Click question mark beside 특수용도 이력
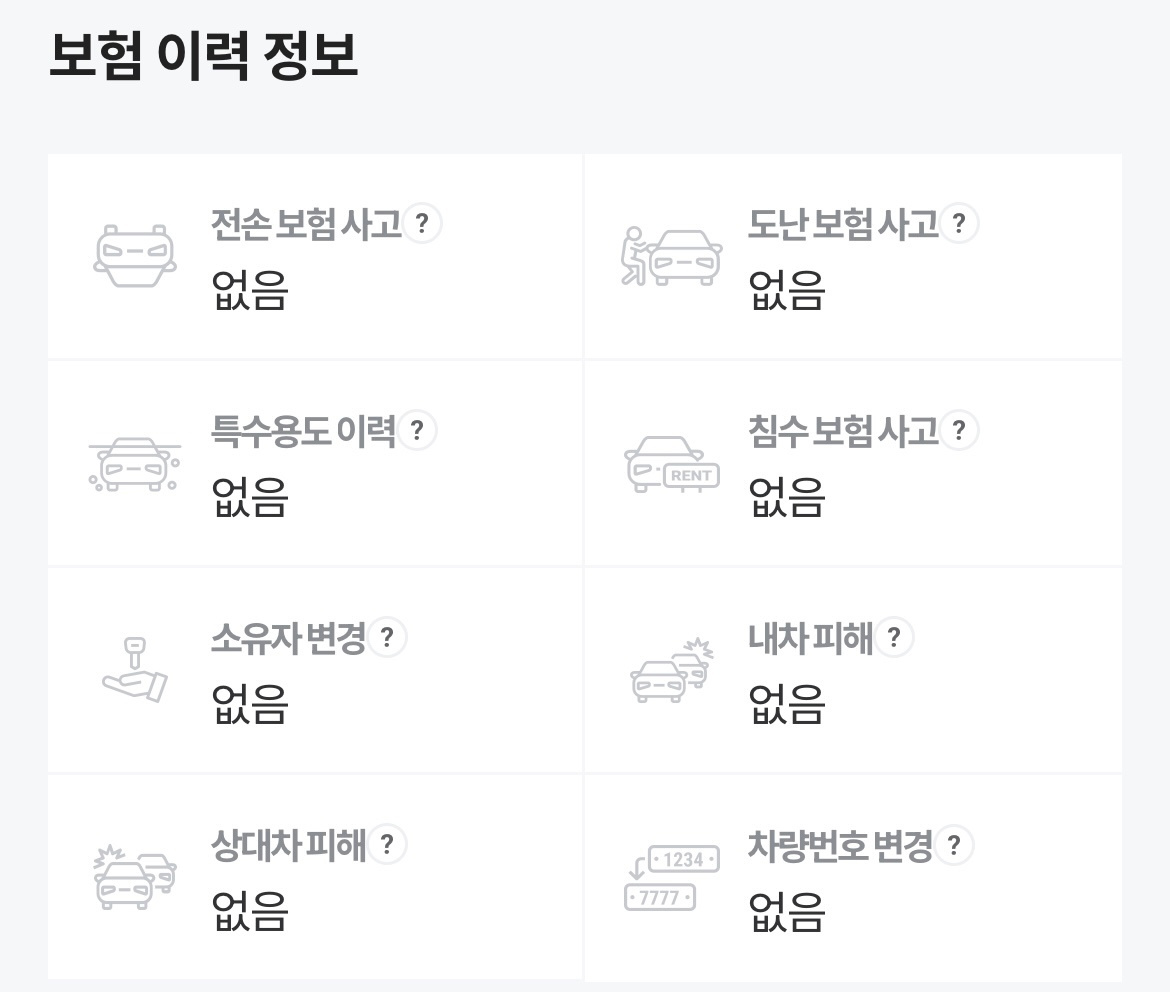Viewport: 1170px width, 992px height. [417, 430]
